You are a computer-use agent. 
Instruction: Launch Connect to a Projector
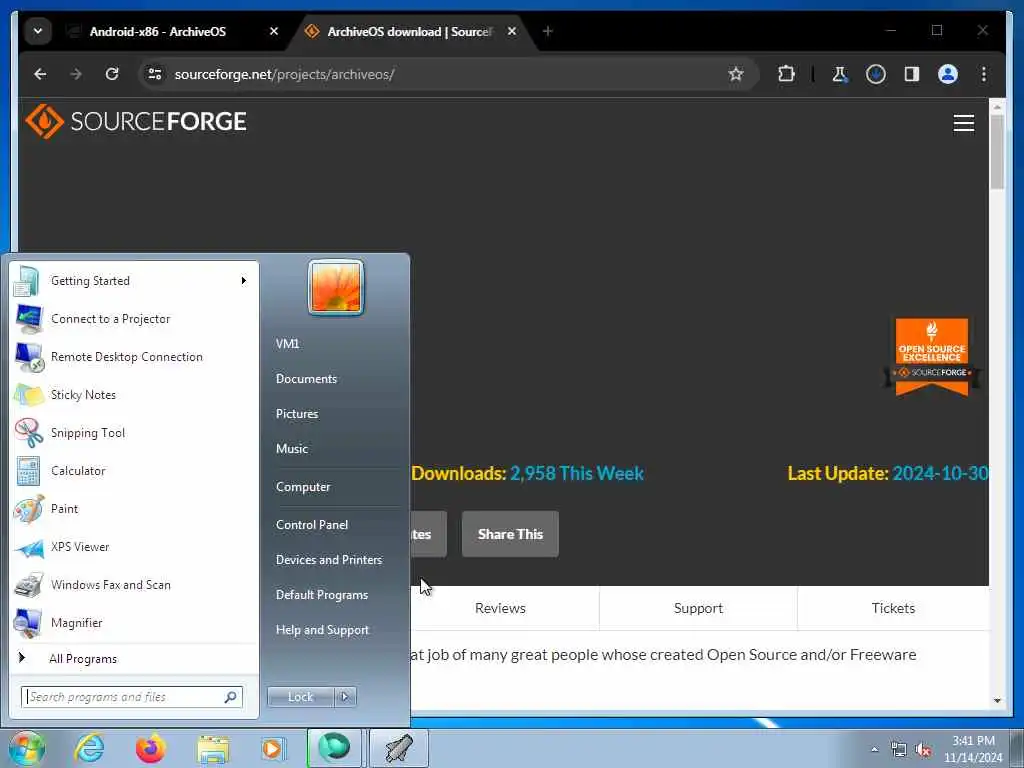point(134,319)
